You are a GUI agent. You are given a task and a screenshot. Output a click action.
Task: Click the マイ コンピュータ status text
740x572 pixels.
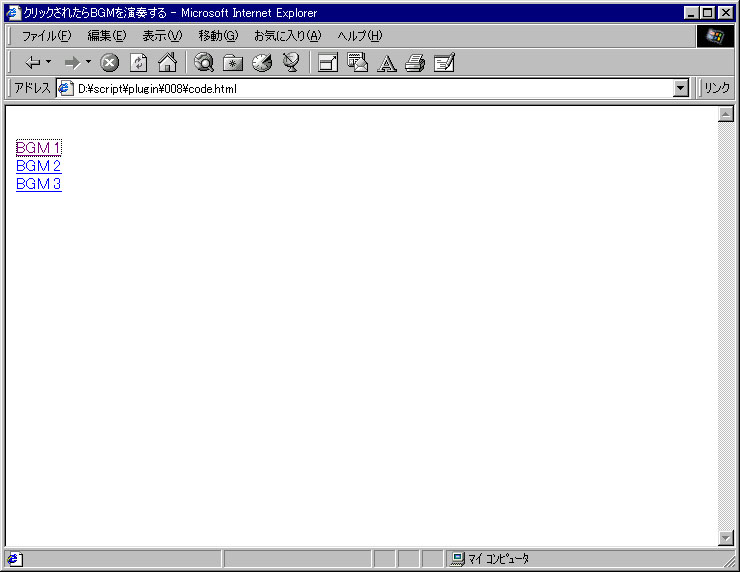pyautogui.click(x=499, y=559)
